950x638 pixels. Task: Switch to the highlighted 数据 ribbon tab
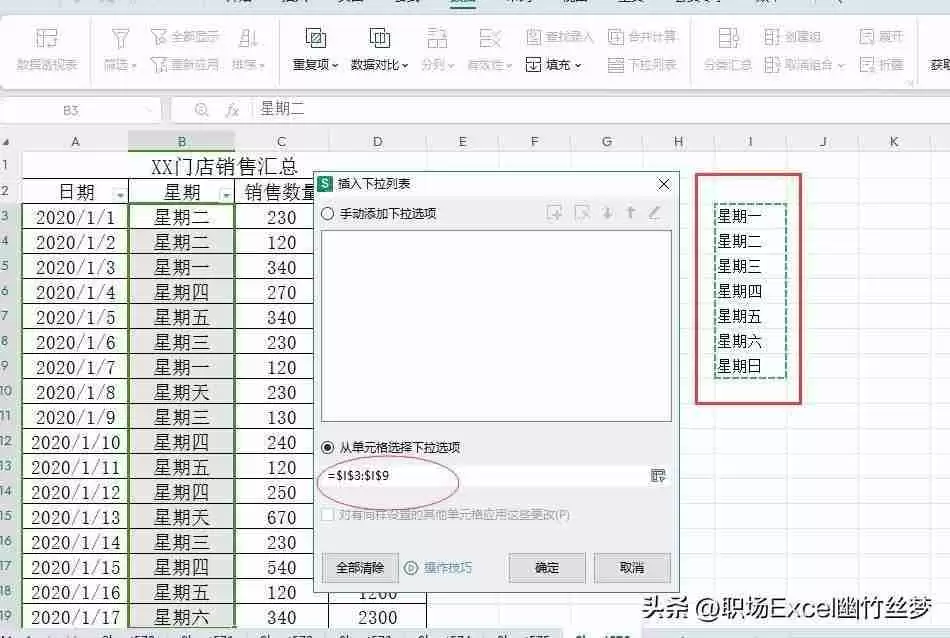click(x=463, y=4)
